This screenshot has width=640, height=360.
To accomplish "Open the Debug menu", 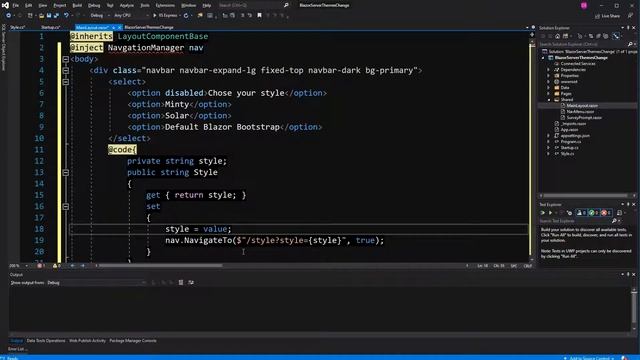I will coord(94,5).
